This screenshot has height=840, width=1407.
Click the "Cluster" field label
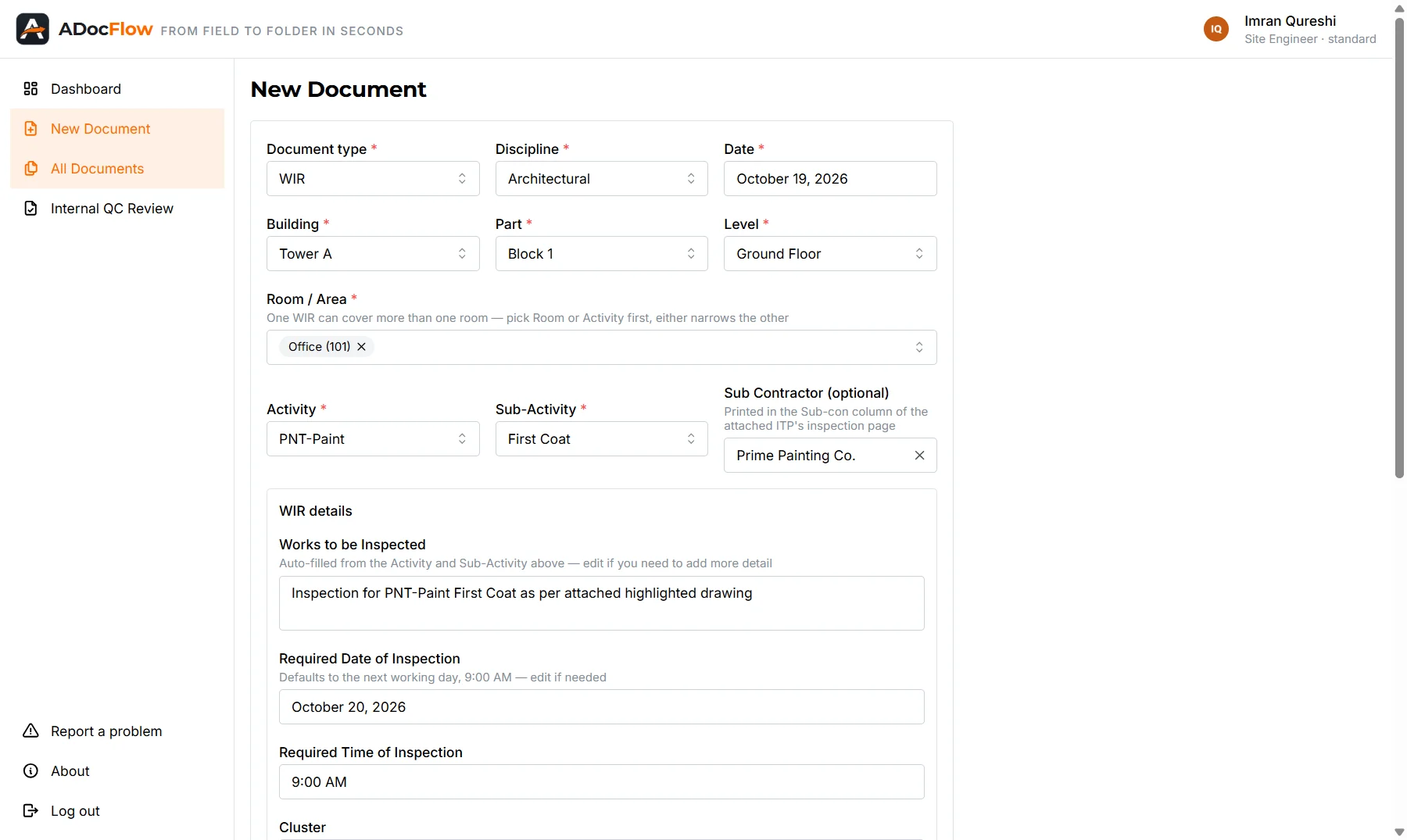tap(303, 827)
